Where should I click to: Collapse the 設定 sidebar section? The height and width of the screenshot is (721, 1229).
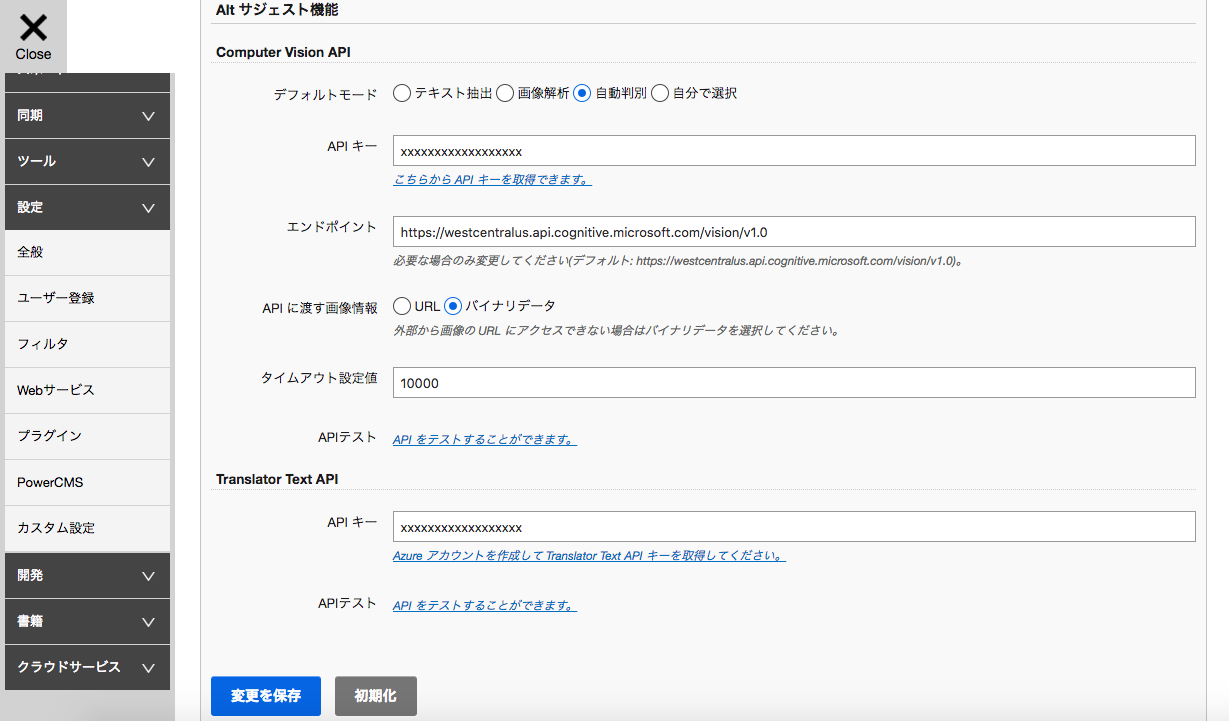tap(87, 208)
